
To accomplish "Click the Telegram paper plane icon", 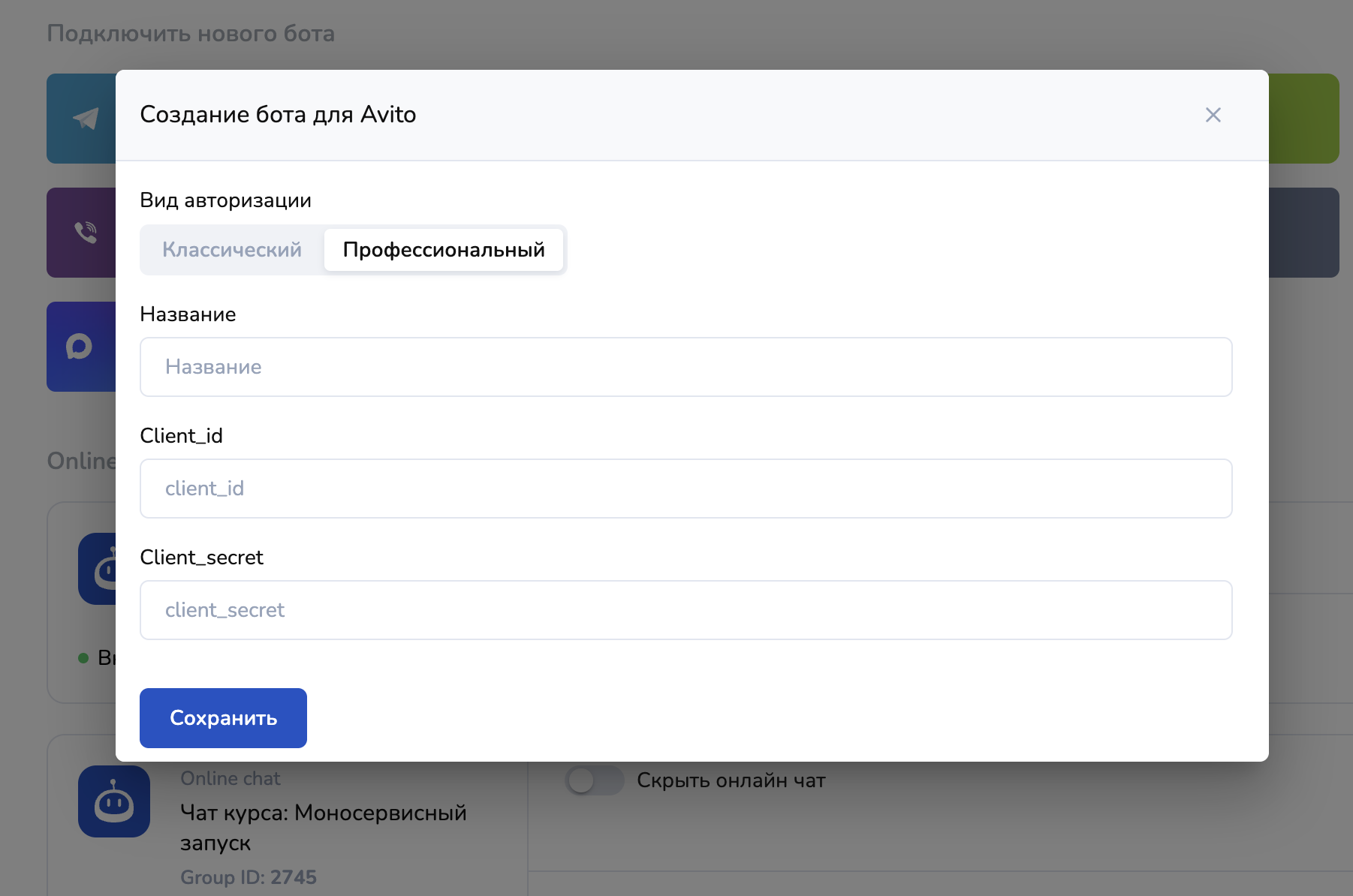I will tap(86, 119).
